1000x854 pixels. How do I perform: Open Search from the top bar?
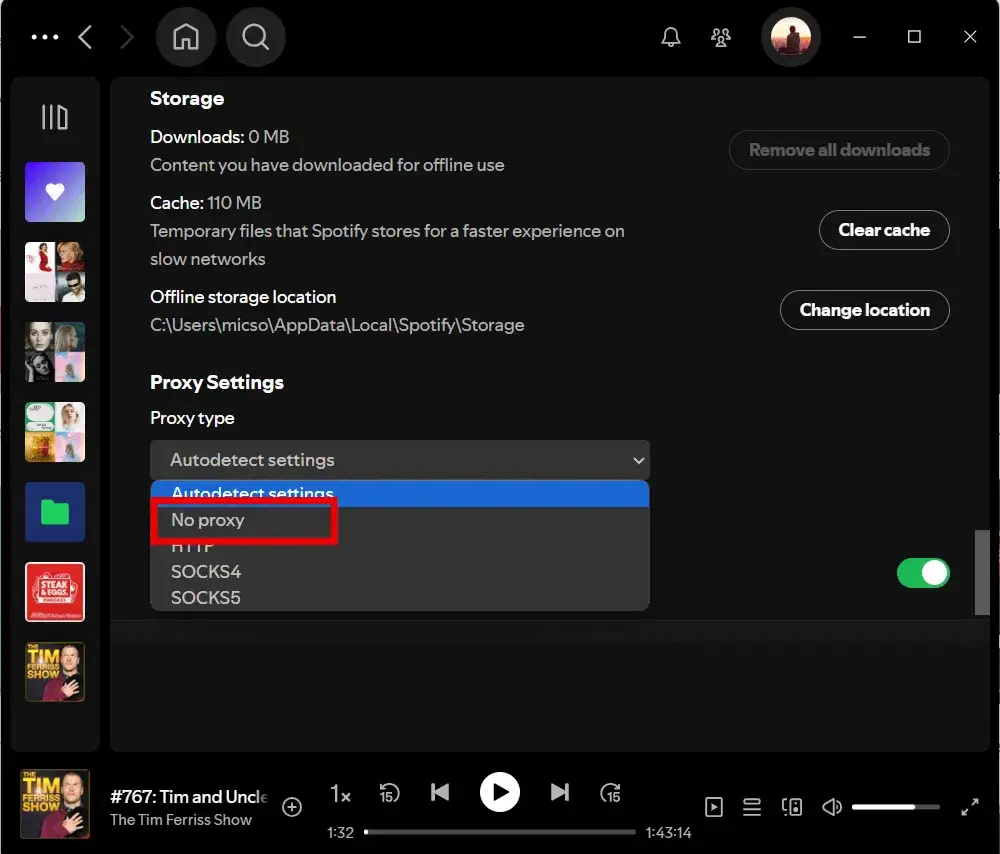[255, 36]
